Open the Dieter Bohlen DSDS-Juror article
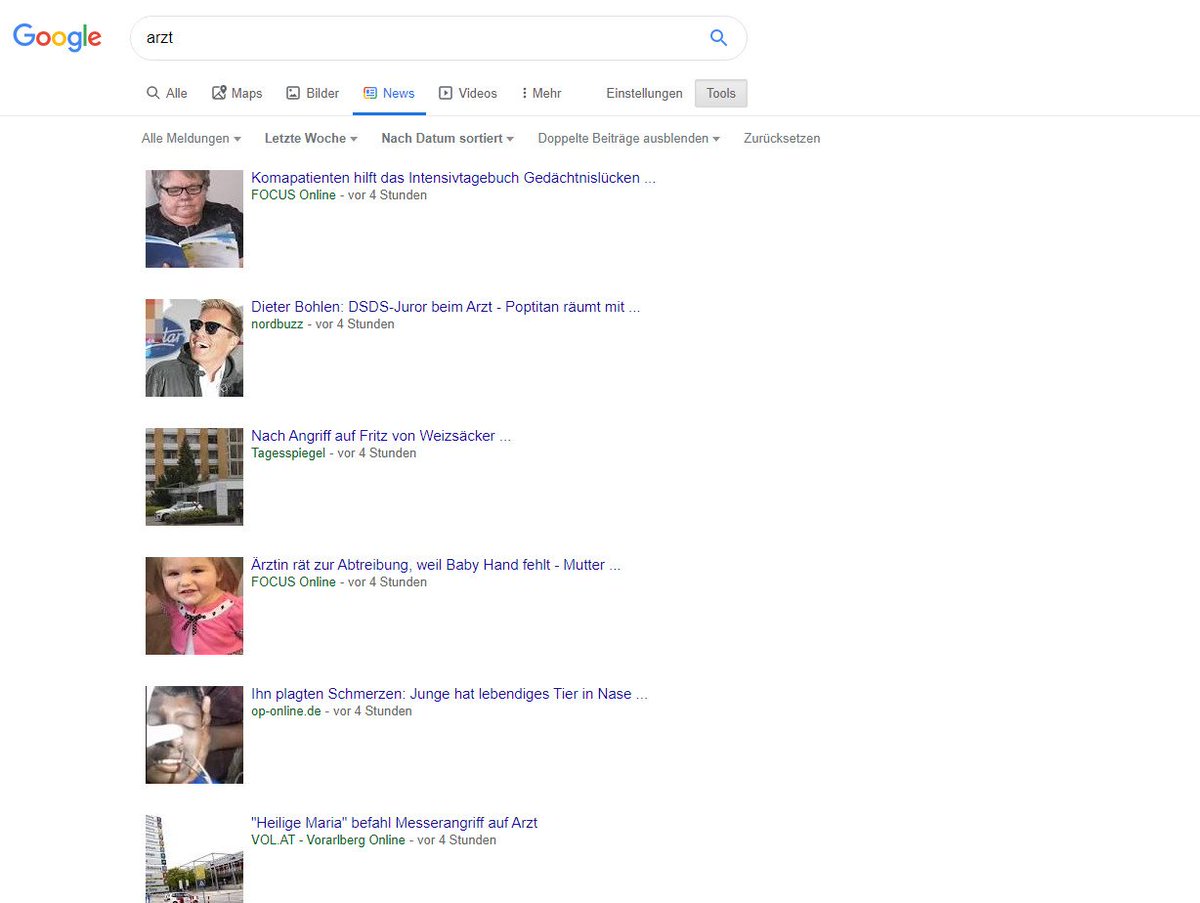Viewport: 1200px width, 903px height. pos(445,307)
